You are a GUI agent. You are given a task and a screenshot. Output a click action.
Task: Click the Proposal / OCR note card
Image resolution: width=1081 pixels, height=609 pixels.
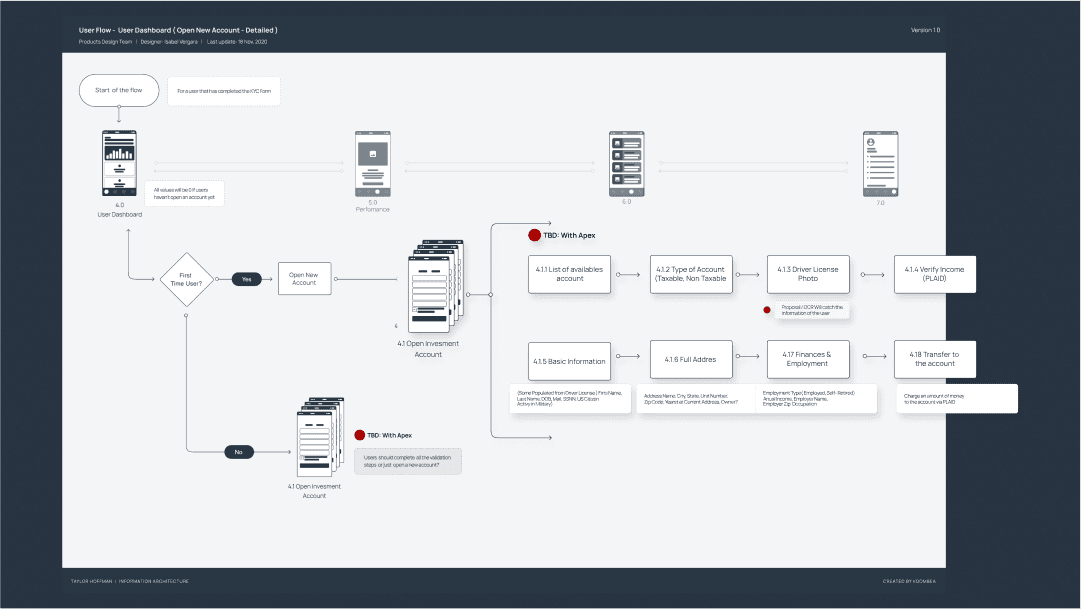pyautogui.click(x=812, y=310)
